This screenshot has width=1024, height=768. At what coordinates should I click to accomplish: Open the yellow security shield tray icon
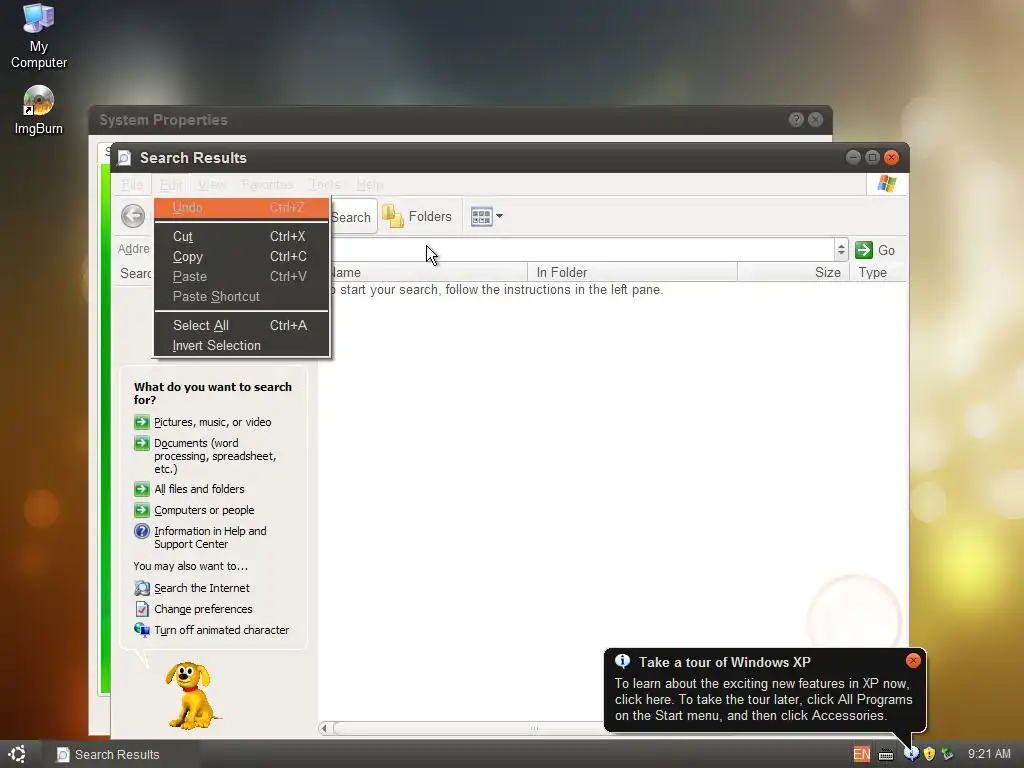pyautogui.click(x=929, y=754)
